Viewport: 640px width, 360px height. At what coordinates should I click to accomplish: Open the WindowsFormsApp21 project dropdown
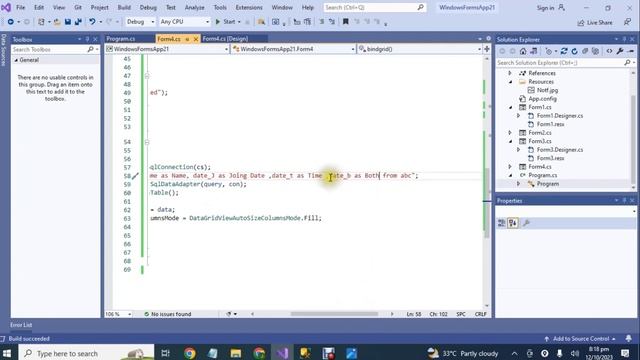tap(167, 49)
